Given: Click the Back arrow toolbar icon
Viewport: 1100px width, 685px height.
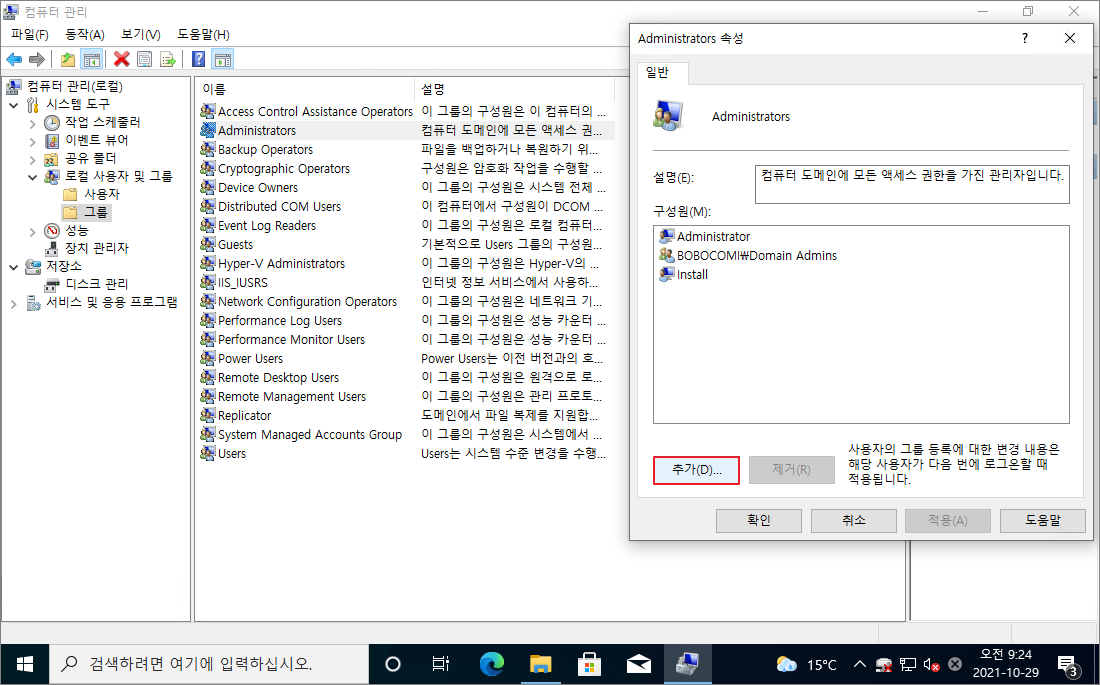Looking at the screenshot, I should coord(14,60).
